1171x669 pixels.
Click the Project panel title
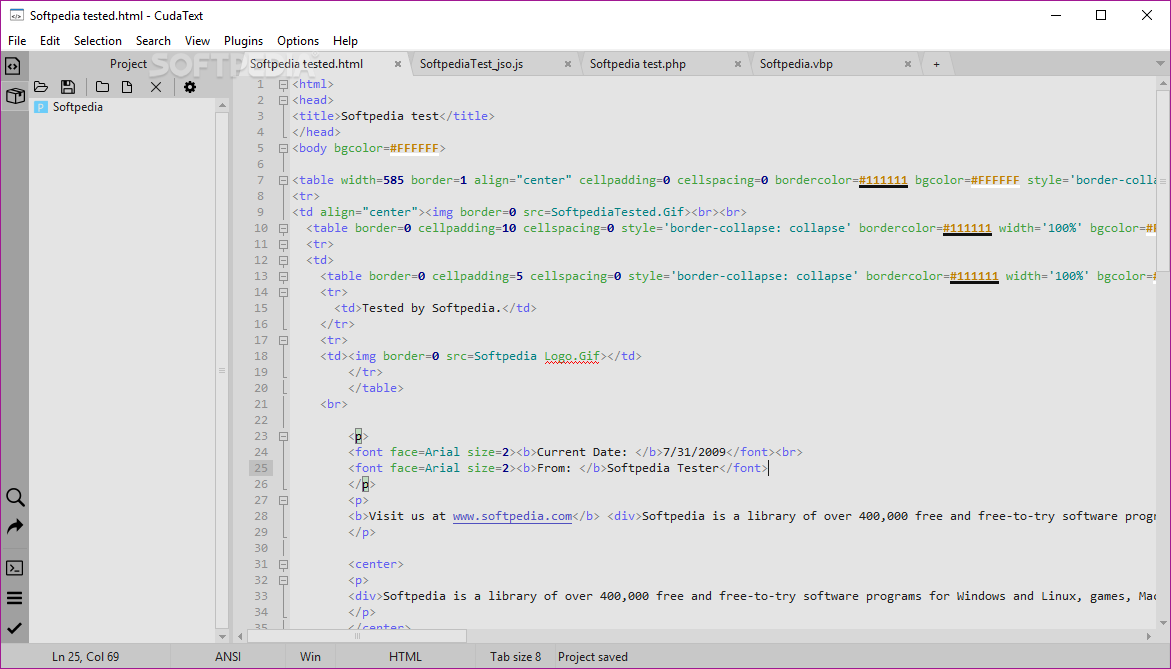(x=128, y=64)
